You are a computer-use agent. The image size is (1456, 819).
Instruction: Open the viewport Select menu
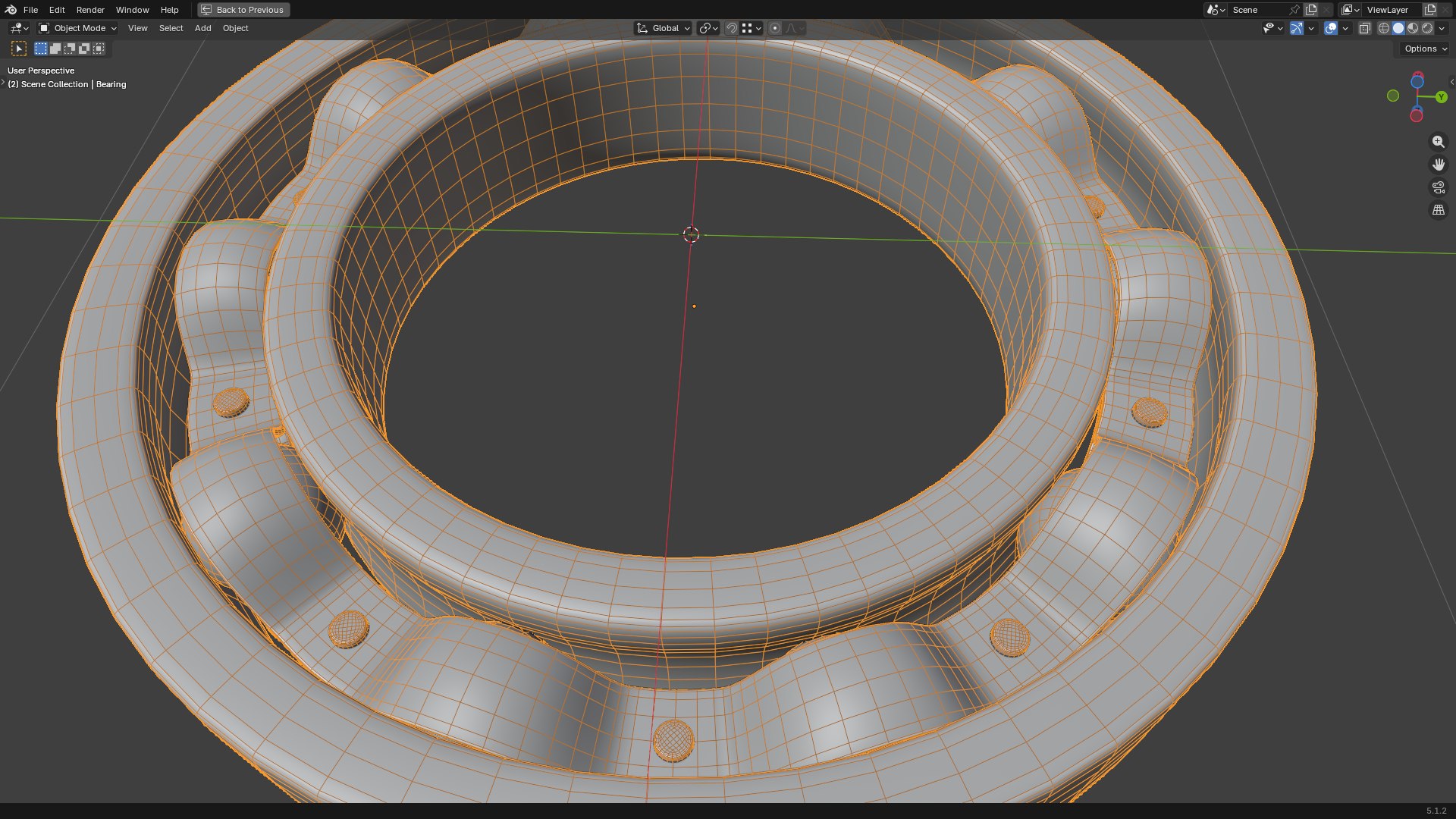click(171, 28)
